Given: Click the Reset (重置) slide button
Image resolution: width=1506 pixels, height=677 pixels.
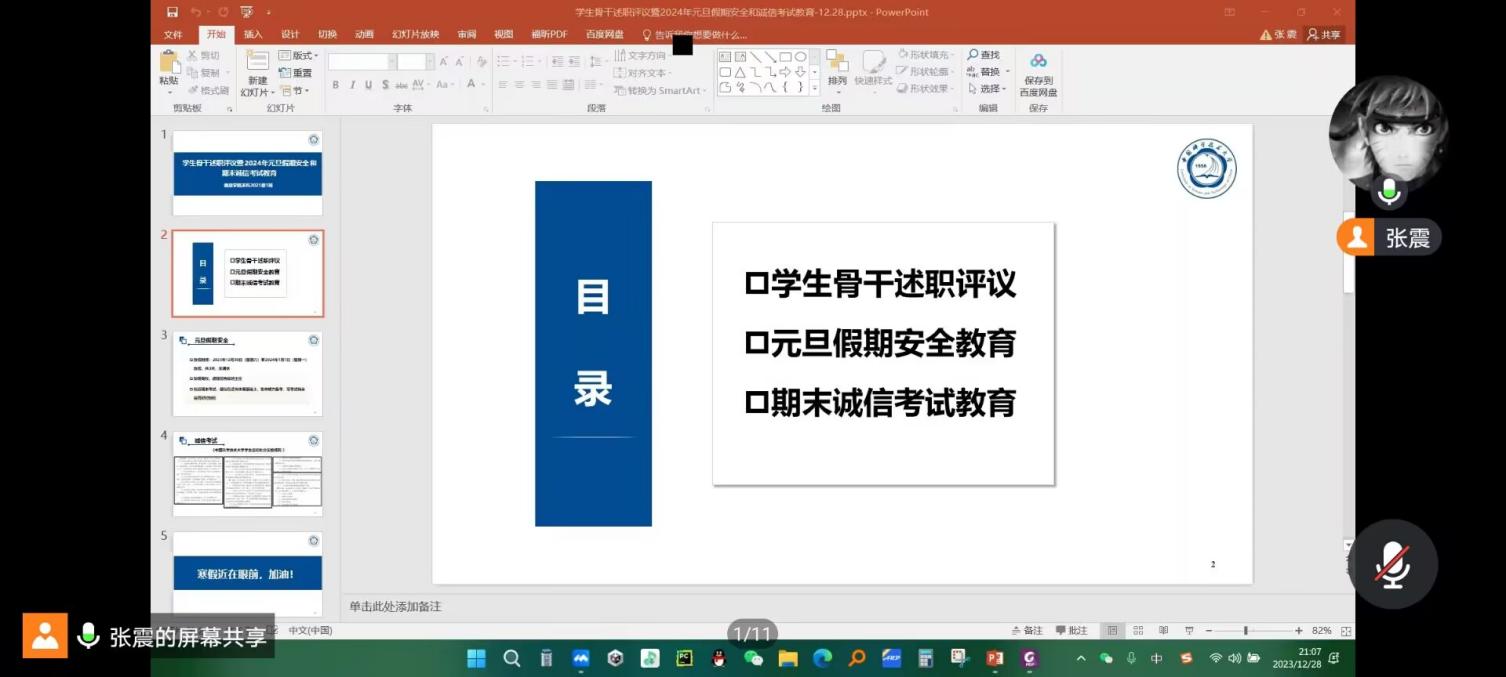Looking at the screenshot, I should coord(297,73).
